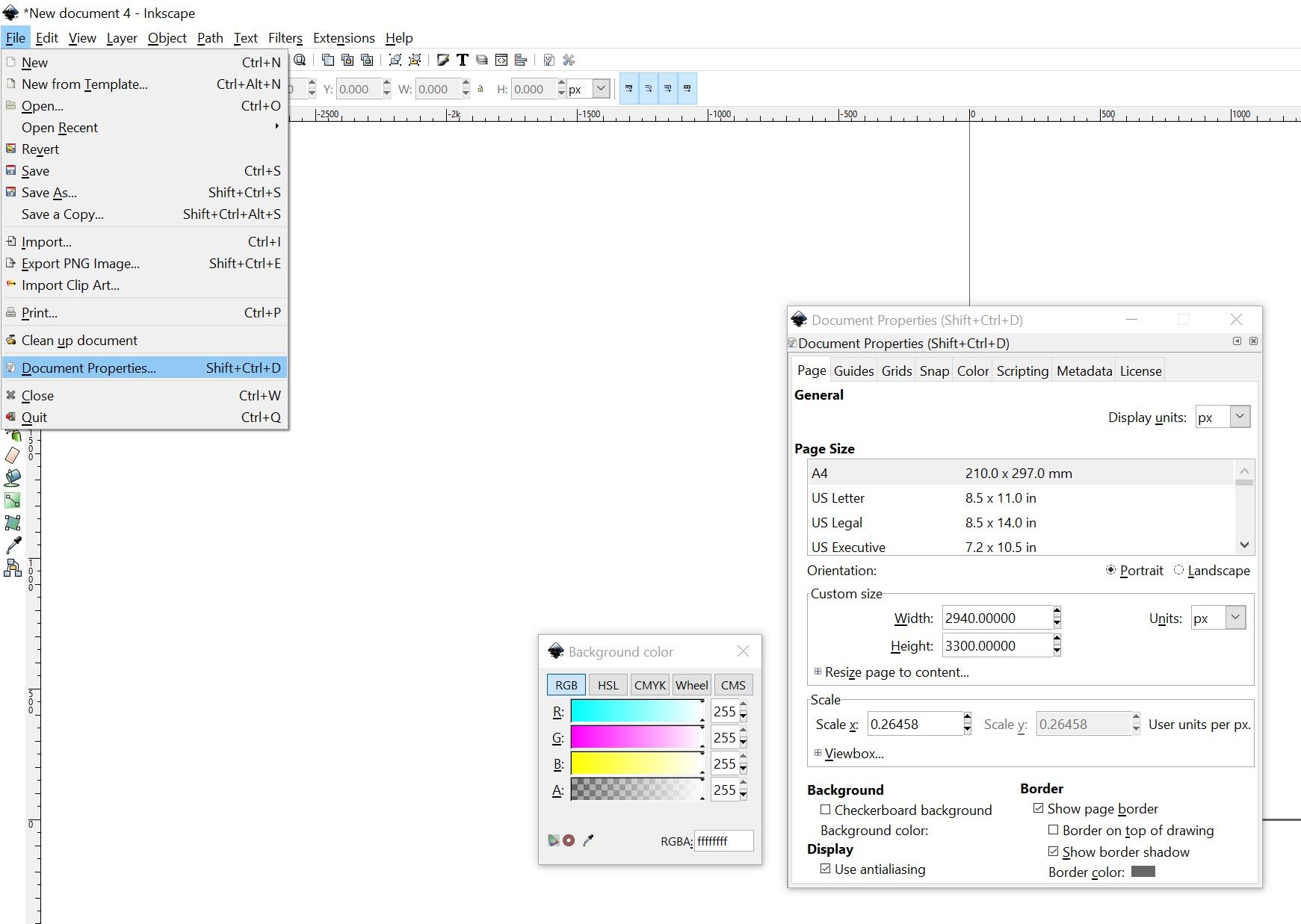Viewport: 1301px width, 924px height.
Task: Open the CMYK tab in Background color
Action: 649,684
